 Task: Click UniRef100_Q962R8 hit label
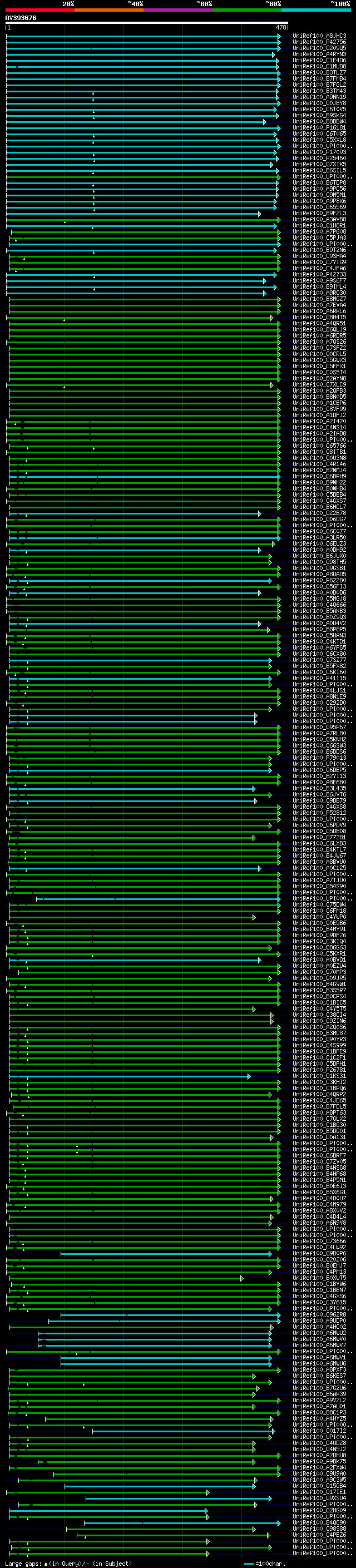coord(319,1315)
